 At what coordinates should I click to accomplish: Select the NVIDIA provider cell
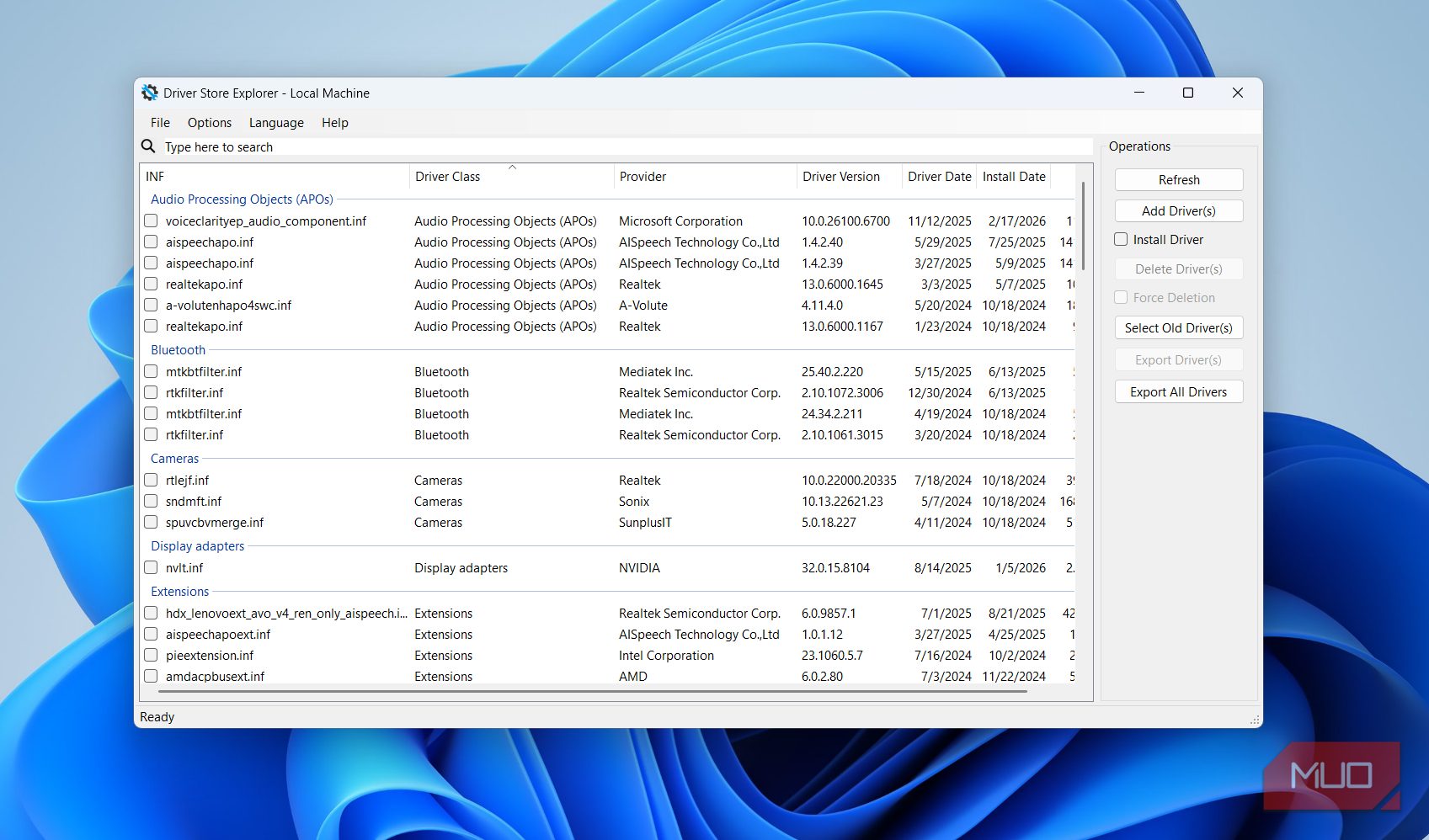click(639, 568)
